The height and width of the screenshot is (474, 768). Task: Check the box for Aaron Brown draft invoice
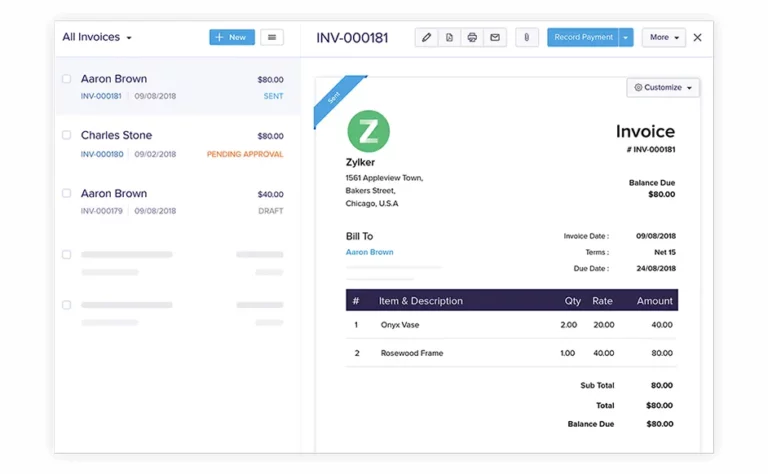(x=67, y=193)
